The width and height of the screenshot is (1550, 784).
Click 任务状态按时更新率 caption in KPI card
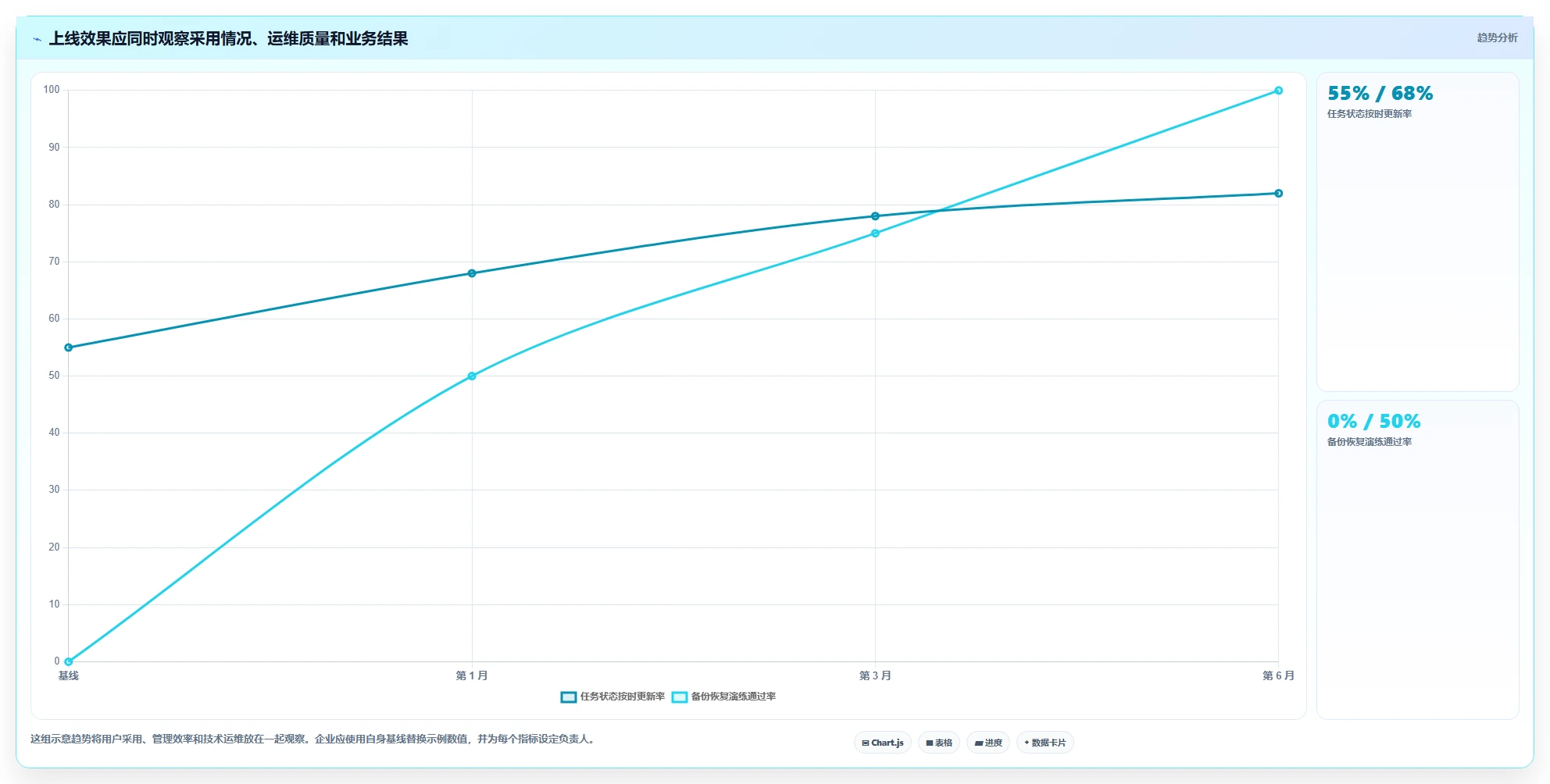pyautogui.click(x=1370, y=114)
